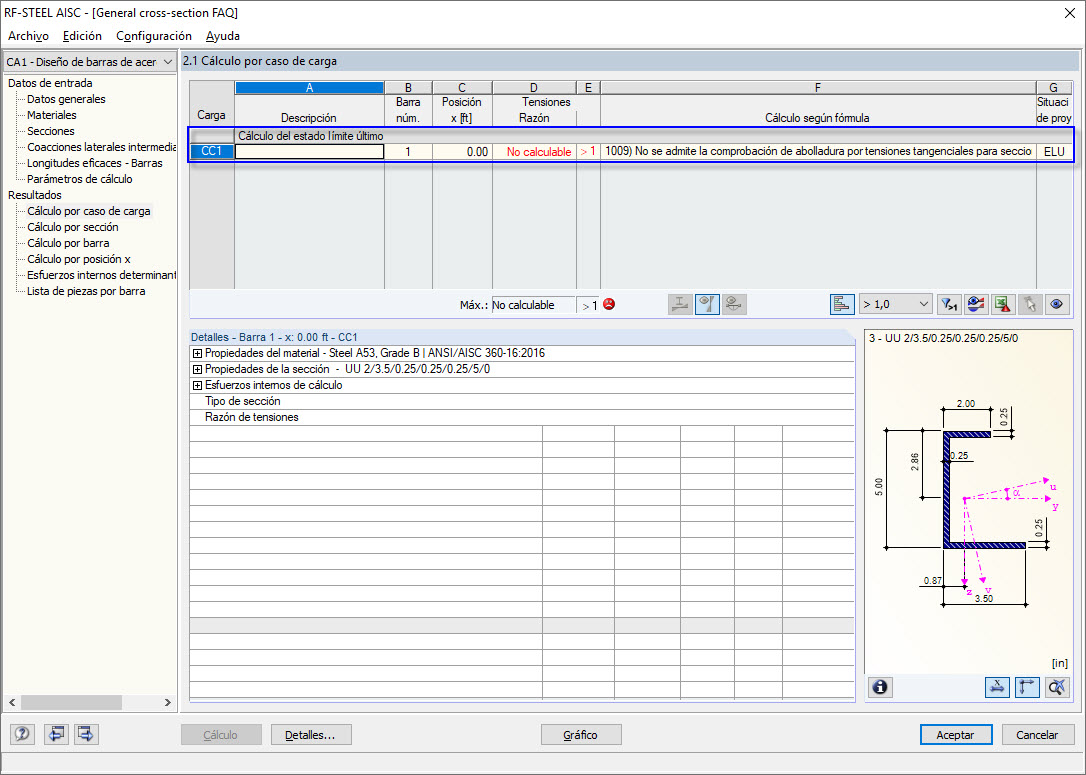This screenshot has height=775, width=1086.
Task: Click the Gráfico button
Action: [580, 735]
